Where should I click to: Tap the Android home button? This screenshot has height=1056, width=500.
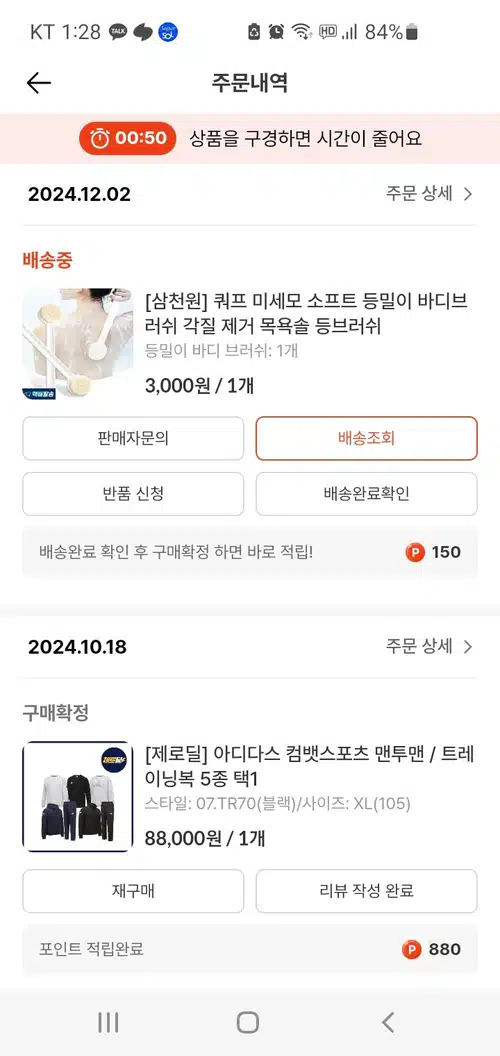pos(248,1022)
